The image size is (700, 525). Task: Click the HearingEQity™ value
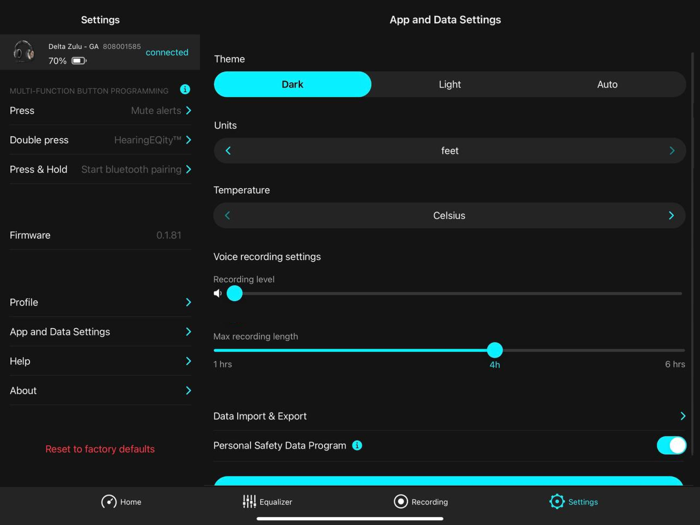(148, 140)
